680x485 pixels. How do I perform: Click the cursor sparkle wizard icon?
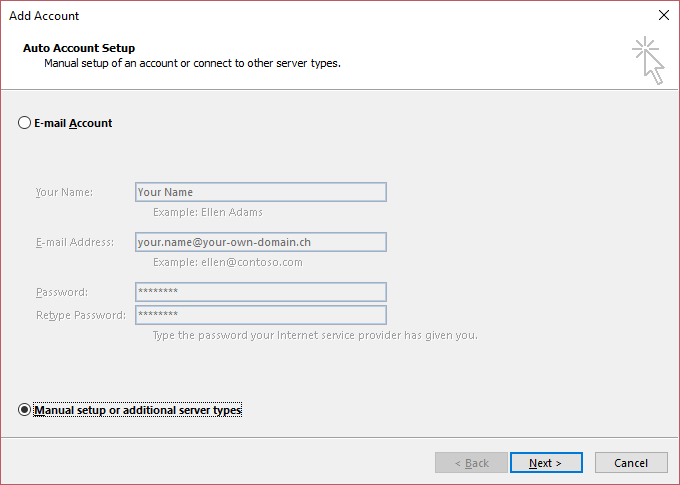pyautogui.click(x=648, y=60)
